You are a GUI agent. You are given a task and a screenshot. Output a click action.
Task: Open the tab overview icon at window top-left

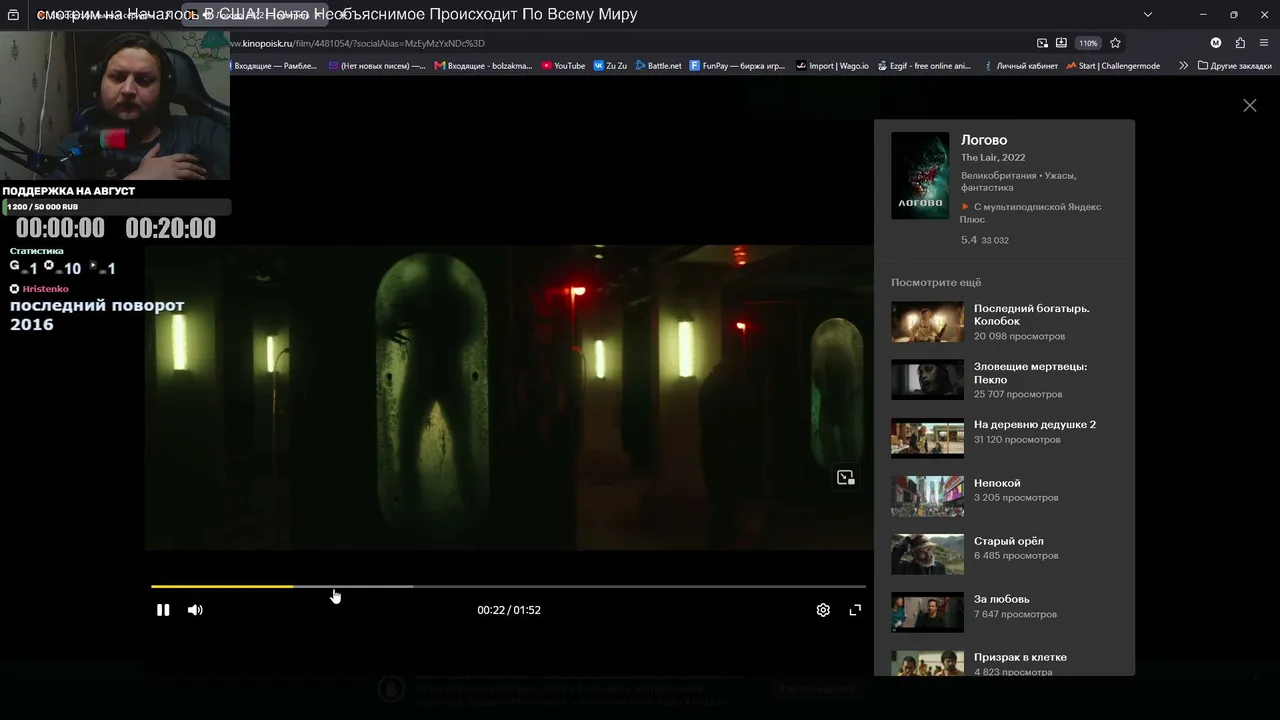point(13,15)
